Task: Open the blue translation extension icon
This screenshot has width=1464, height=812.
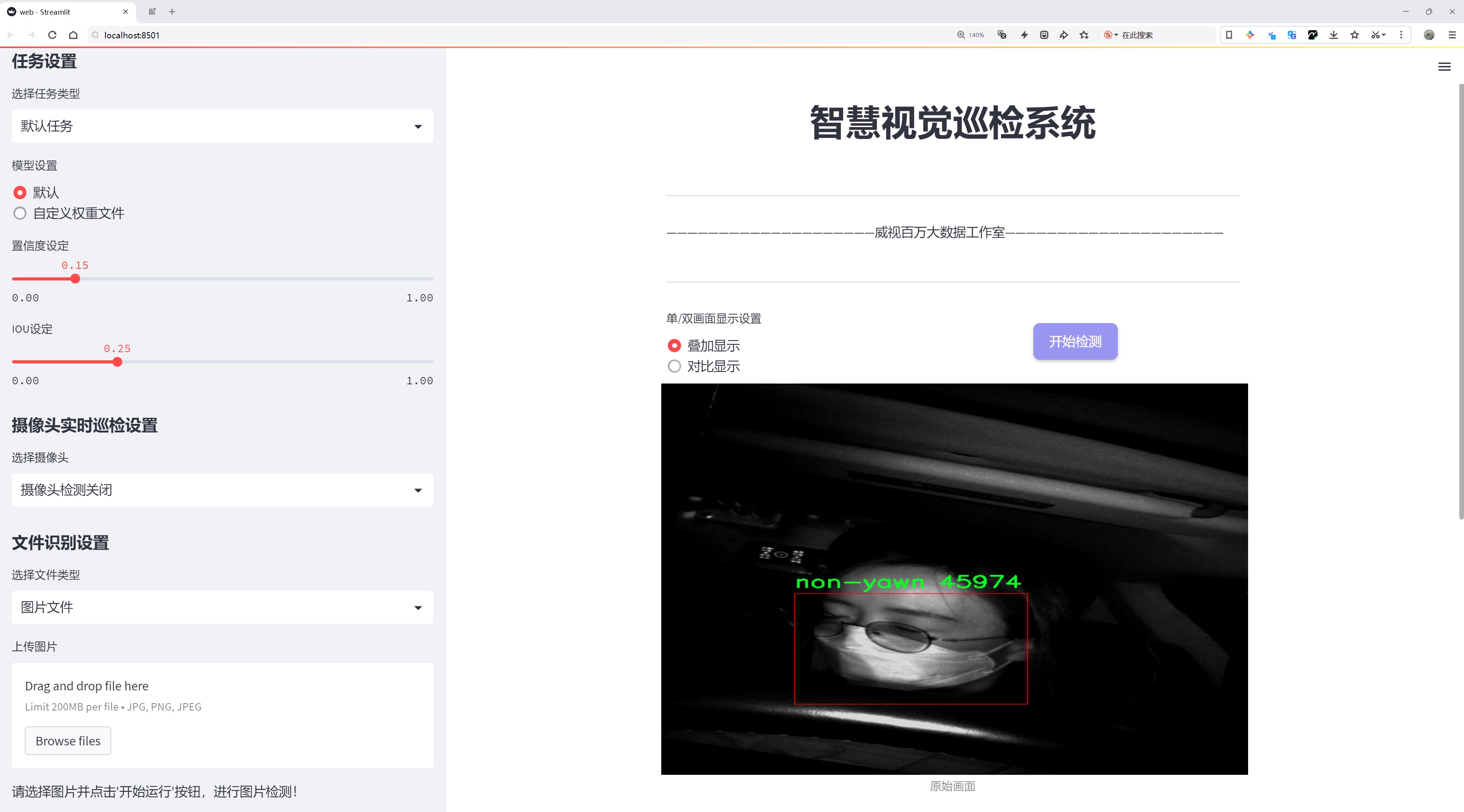Action: [1292, 34]
